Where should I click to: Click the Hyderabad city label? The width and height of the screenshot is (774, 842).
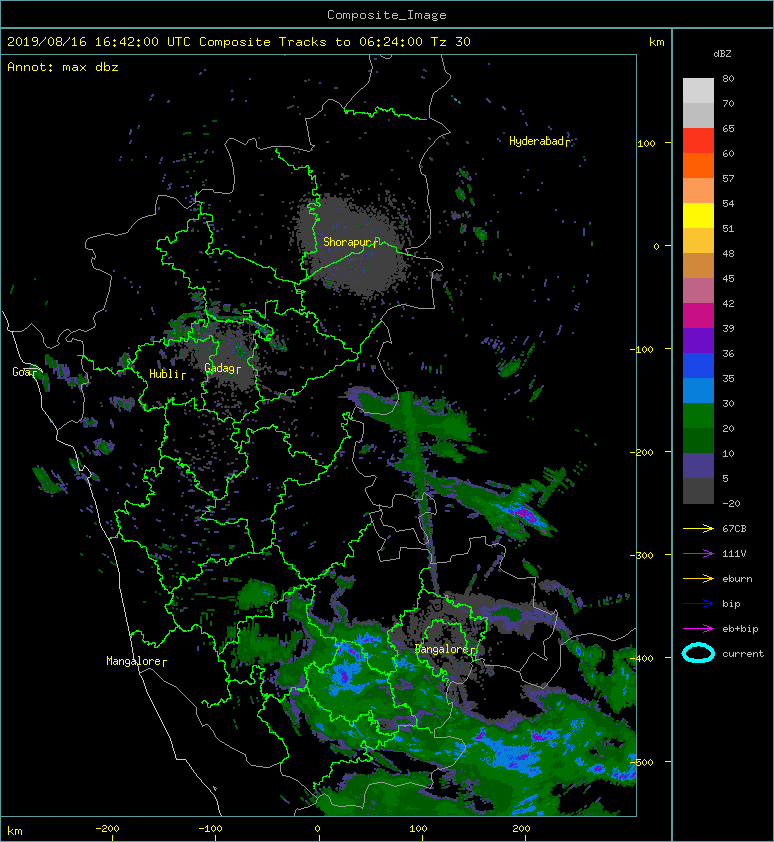pos(539,141)
